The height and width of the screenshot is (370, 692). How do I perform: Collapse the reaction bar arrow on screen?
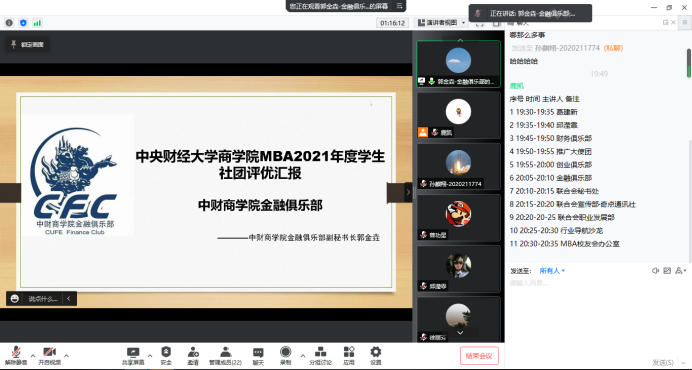(69, 299)
